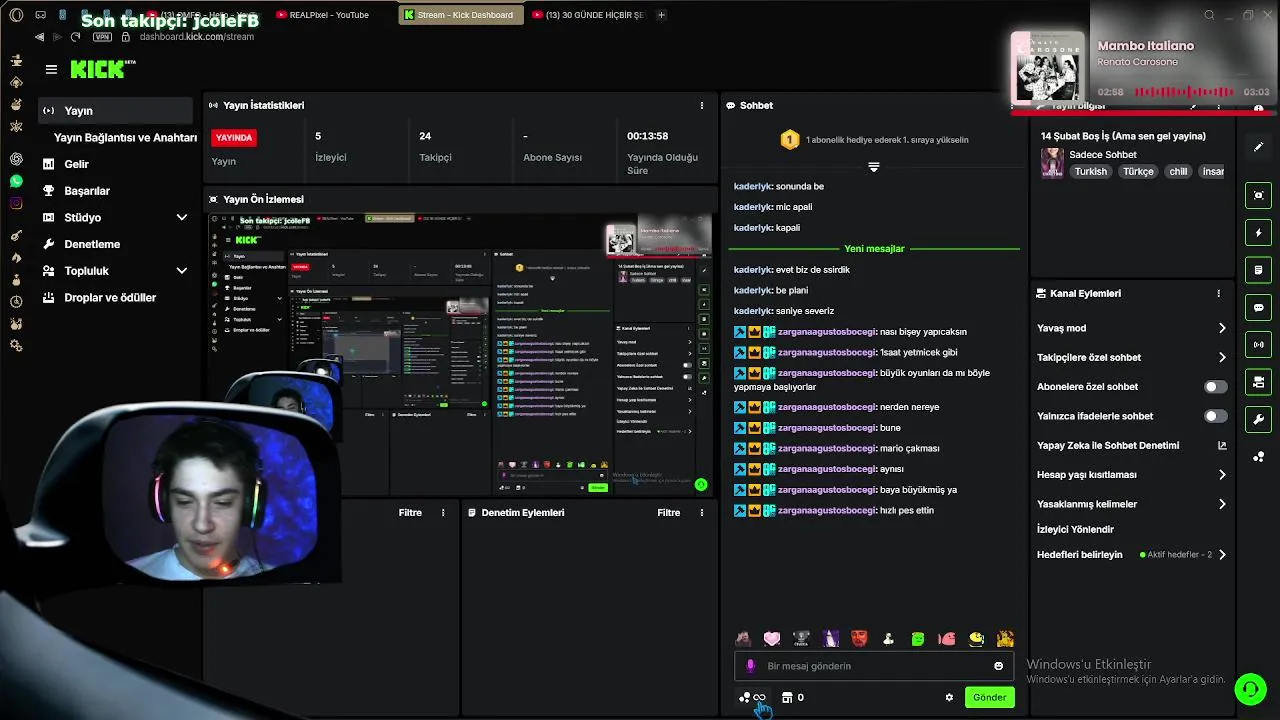Open Takipçilere özel sohbet options arrow

point(1222,357)
